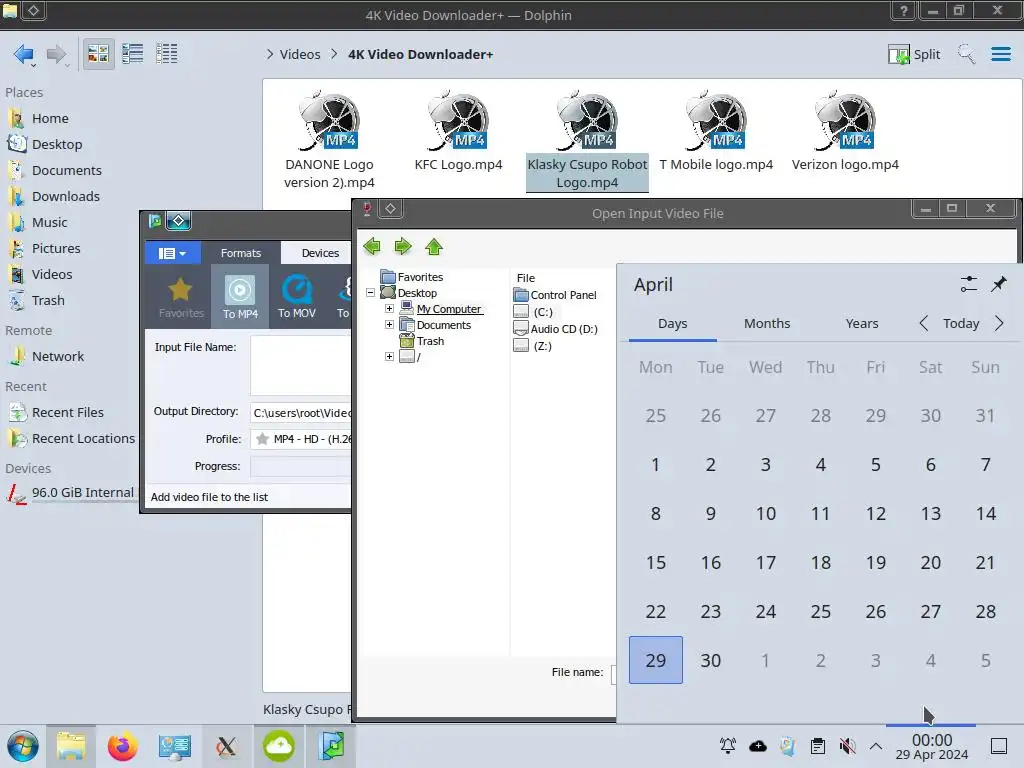
Task: Switch Dolphin to details view mode
Action: [167, 54]
